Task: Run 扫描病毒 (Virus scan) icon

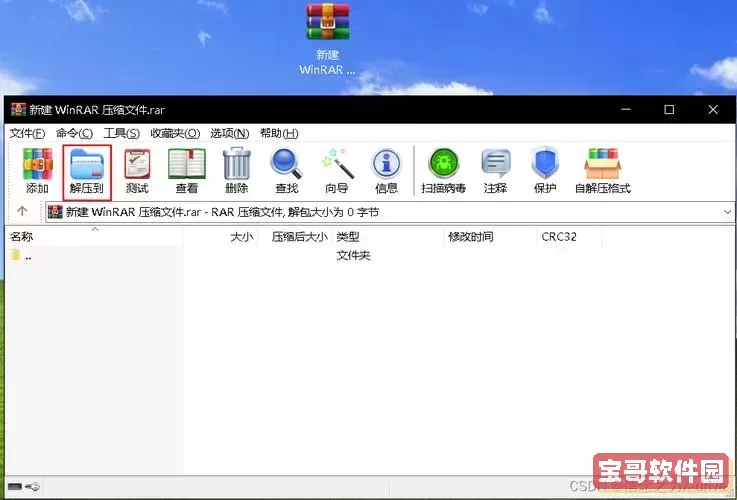Action: point(444,171)
